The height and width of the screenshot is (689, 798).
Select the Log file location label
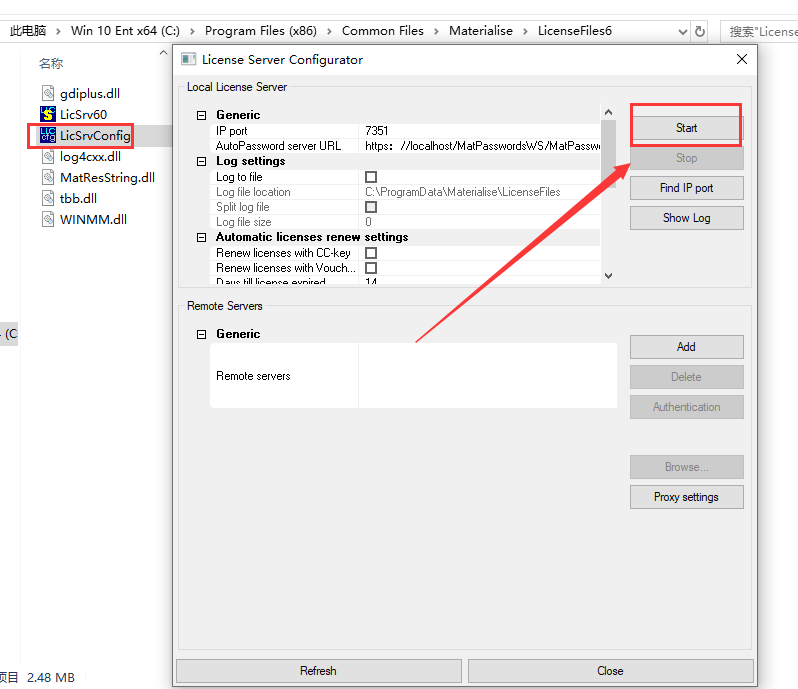253,192
